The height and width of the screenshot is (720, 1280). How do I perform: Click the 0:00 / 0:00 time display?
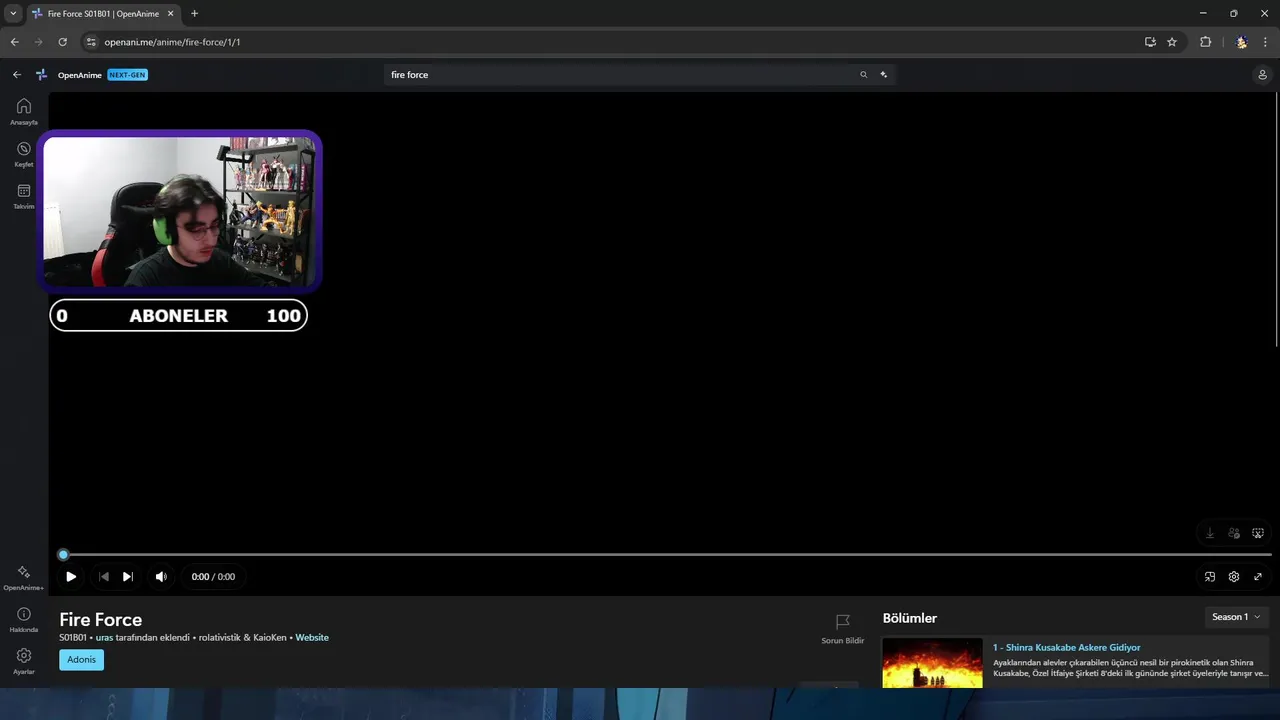213,577
